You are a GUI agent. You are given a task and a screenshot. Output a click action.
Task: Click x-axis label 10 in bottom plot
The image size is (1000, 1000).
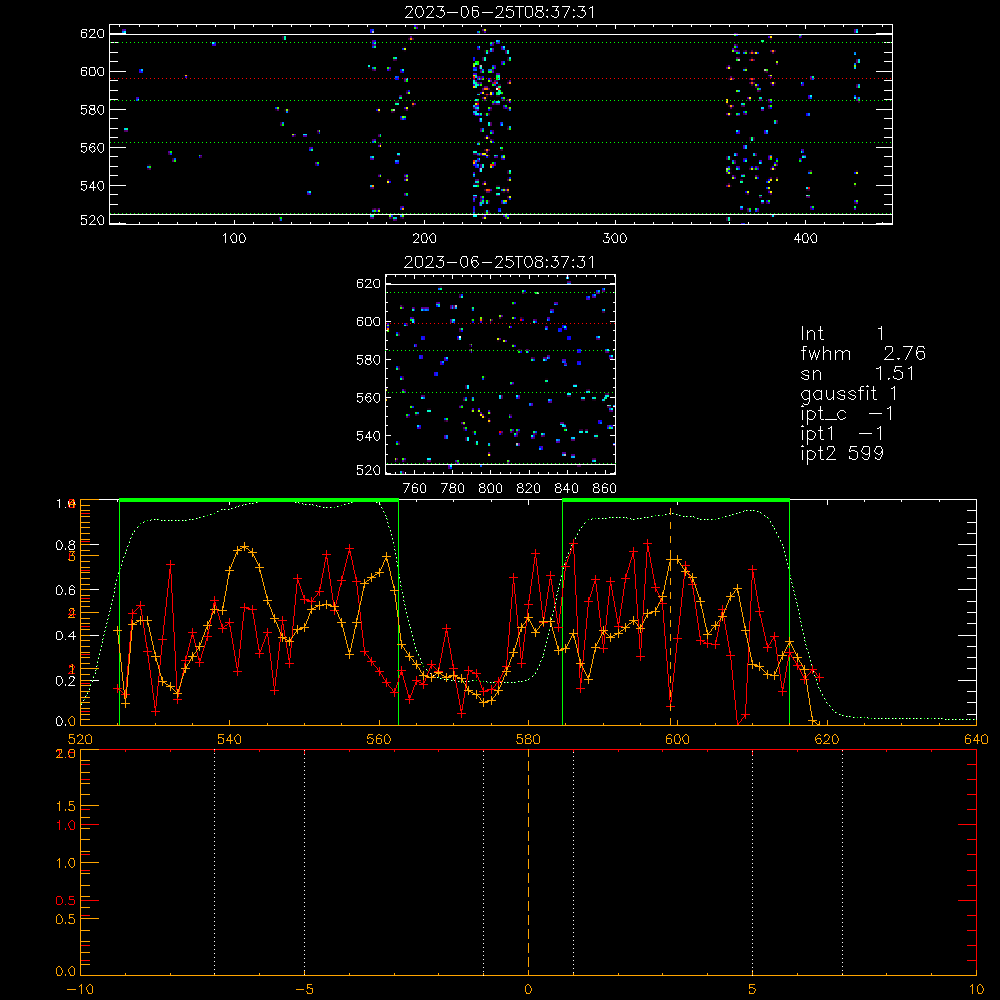[x=976, y=990]
